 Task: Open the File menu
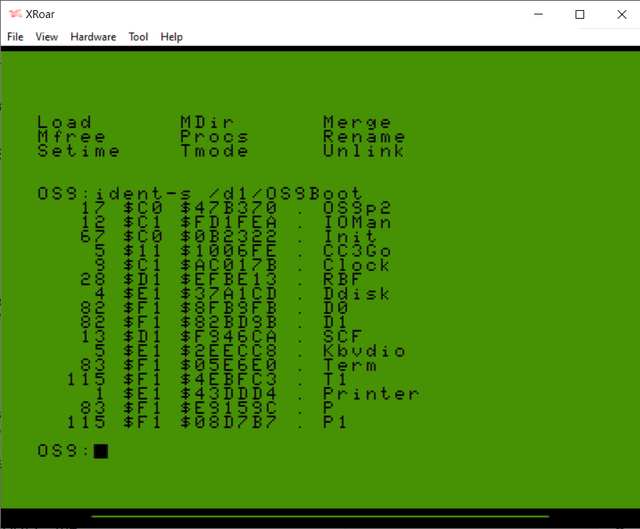(15, 37)
